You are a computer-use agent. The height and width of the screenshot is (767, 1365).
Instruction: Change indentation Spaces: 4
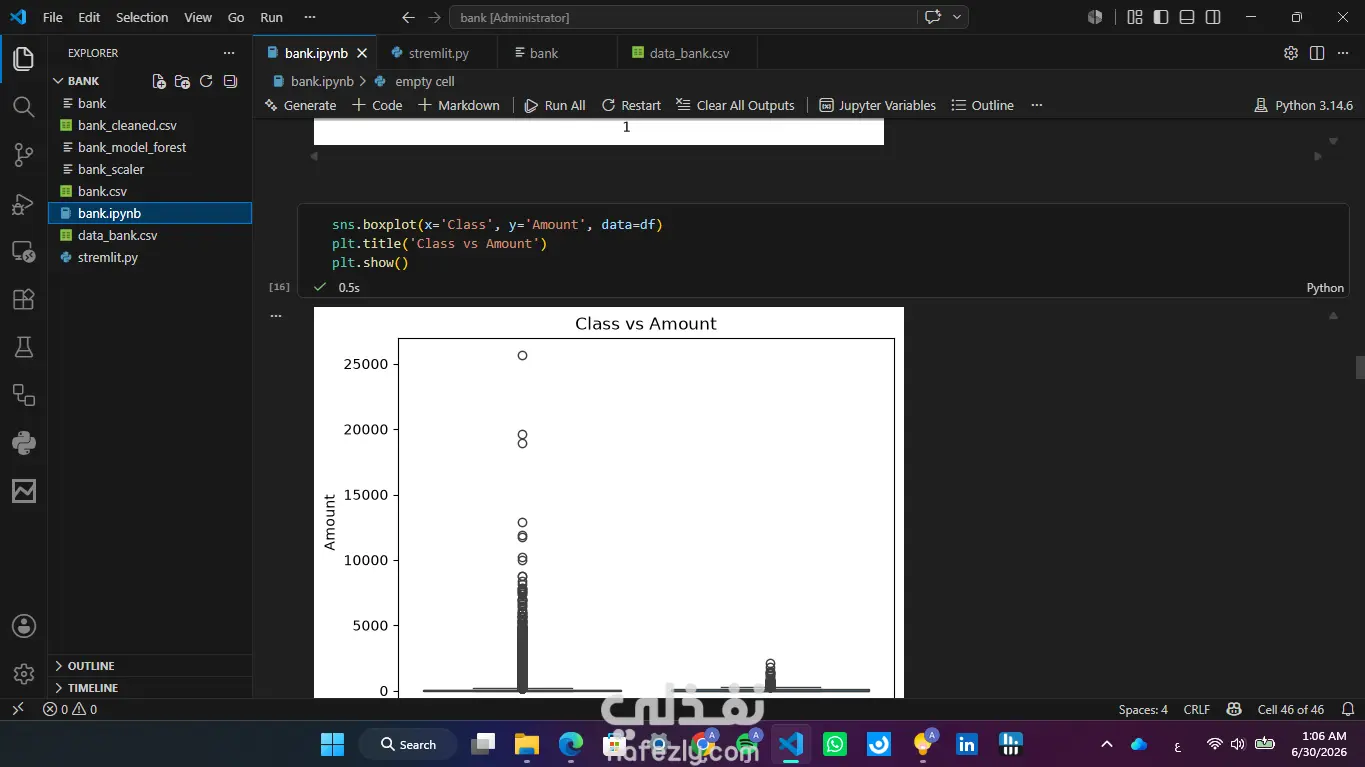point(1143,709)
